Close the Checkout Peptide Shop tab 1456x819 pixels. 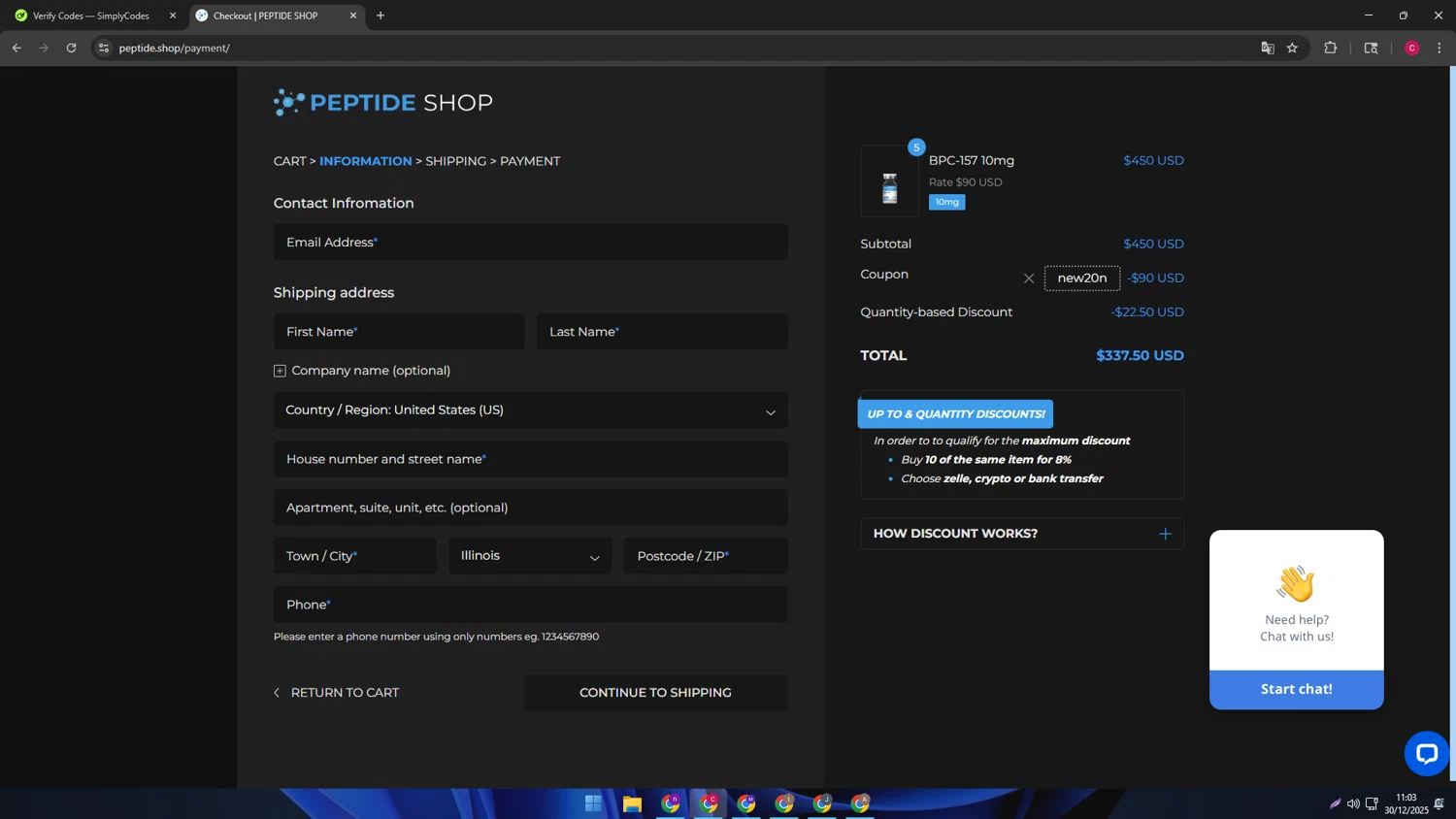pyautogui.click(x=353, y=16)
